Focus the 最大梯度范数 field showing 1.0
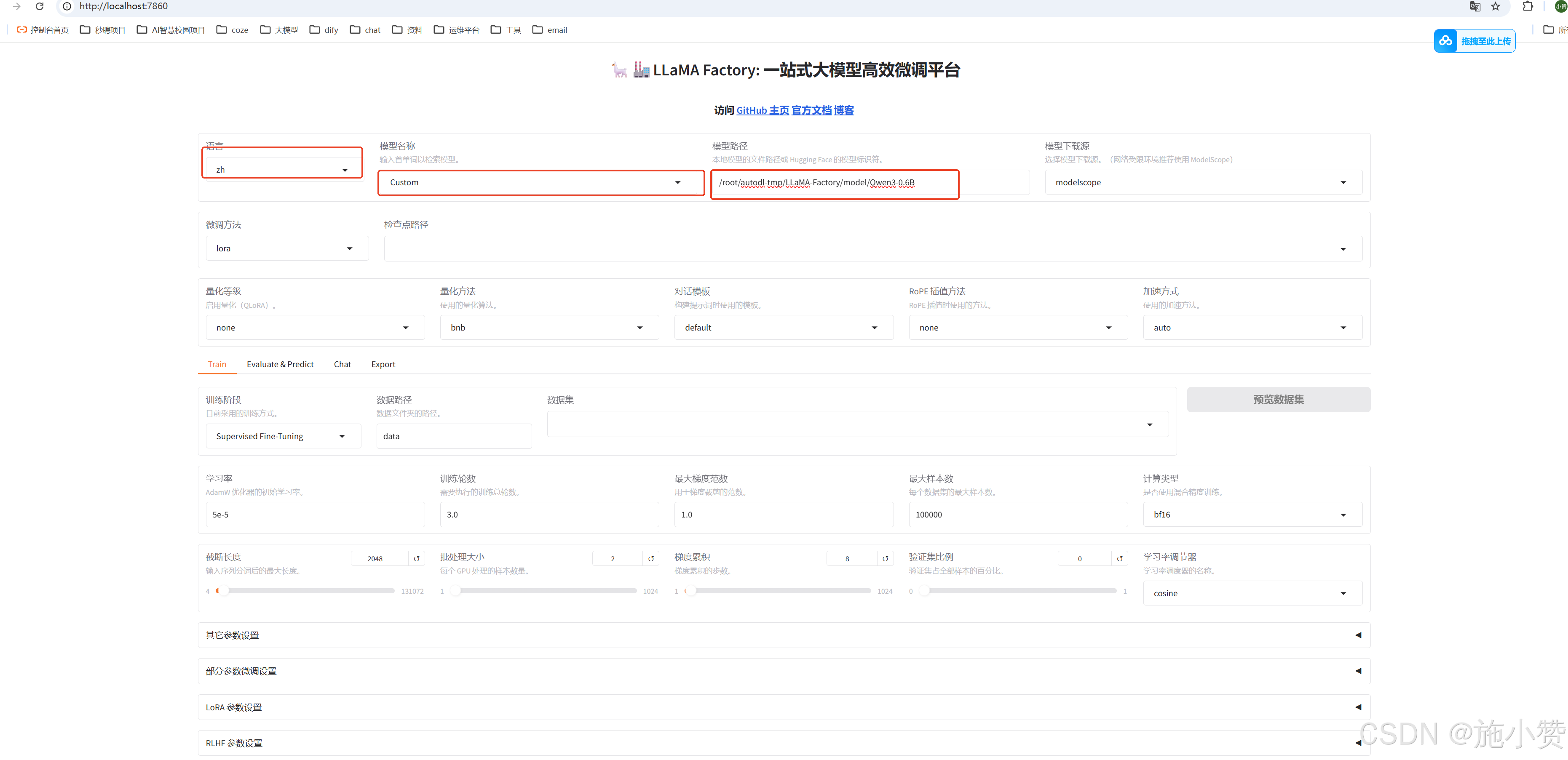 (x=784, y=515)
